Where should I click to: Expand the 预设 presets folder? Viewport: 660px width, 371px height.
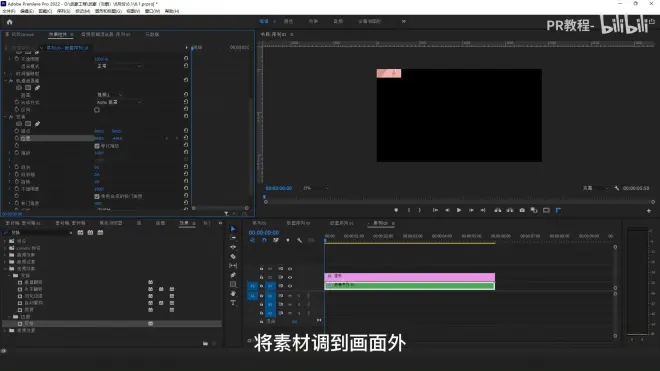5,241
